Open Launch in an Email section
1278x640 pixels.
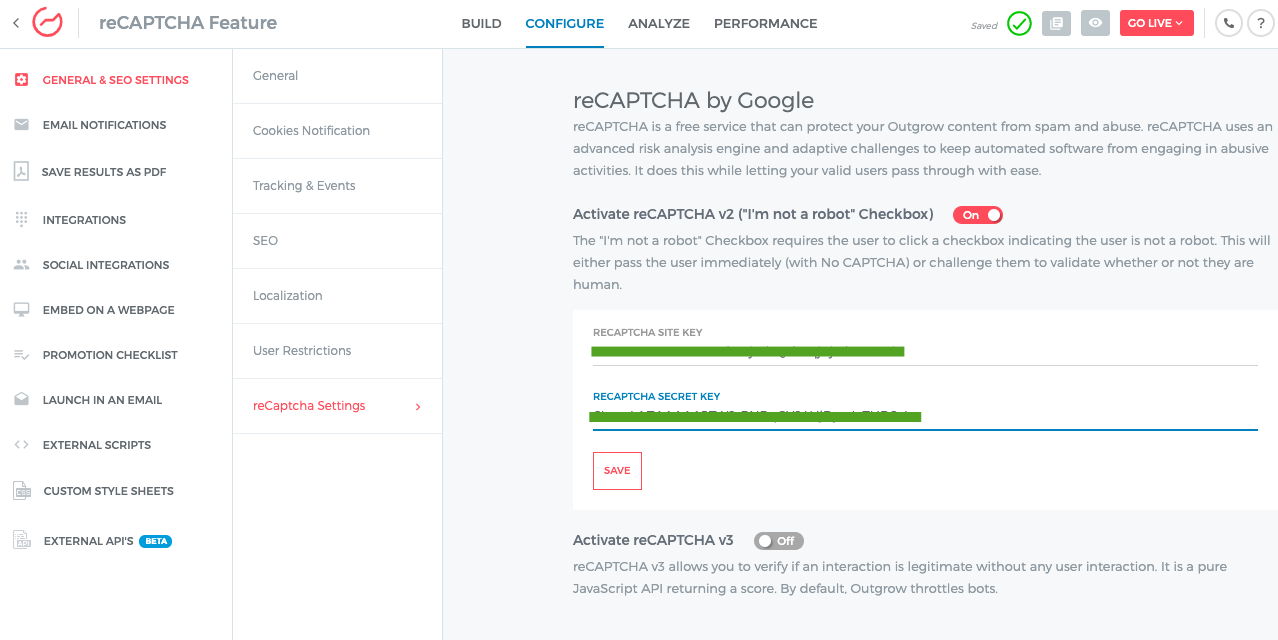pos(102,400)
